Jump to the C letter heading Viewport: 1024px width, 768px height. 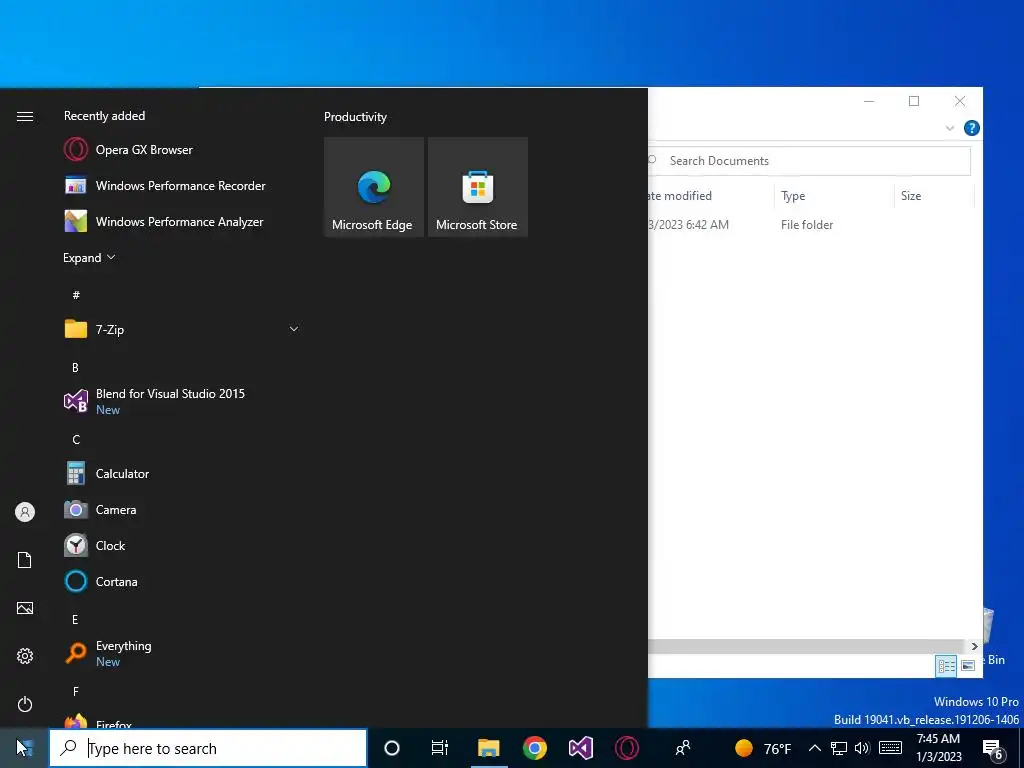76,440
